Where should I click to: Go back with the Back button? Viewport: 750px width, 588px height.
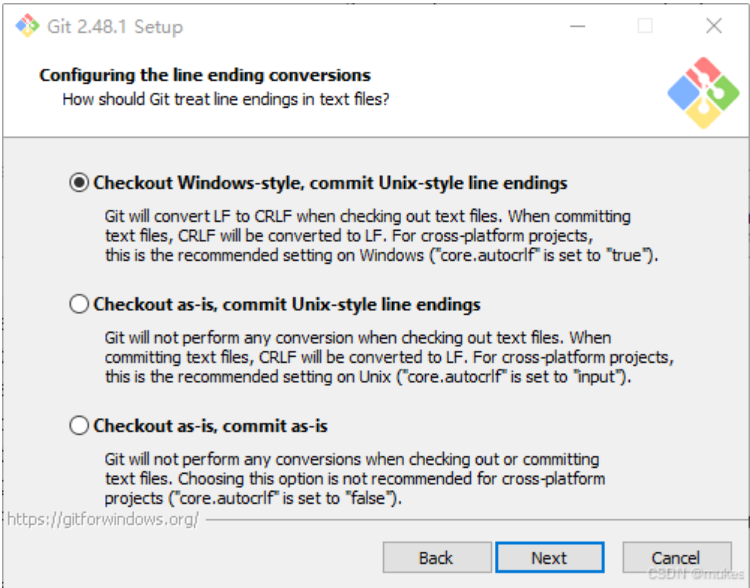click(x=436, y=558)
